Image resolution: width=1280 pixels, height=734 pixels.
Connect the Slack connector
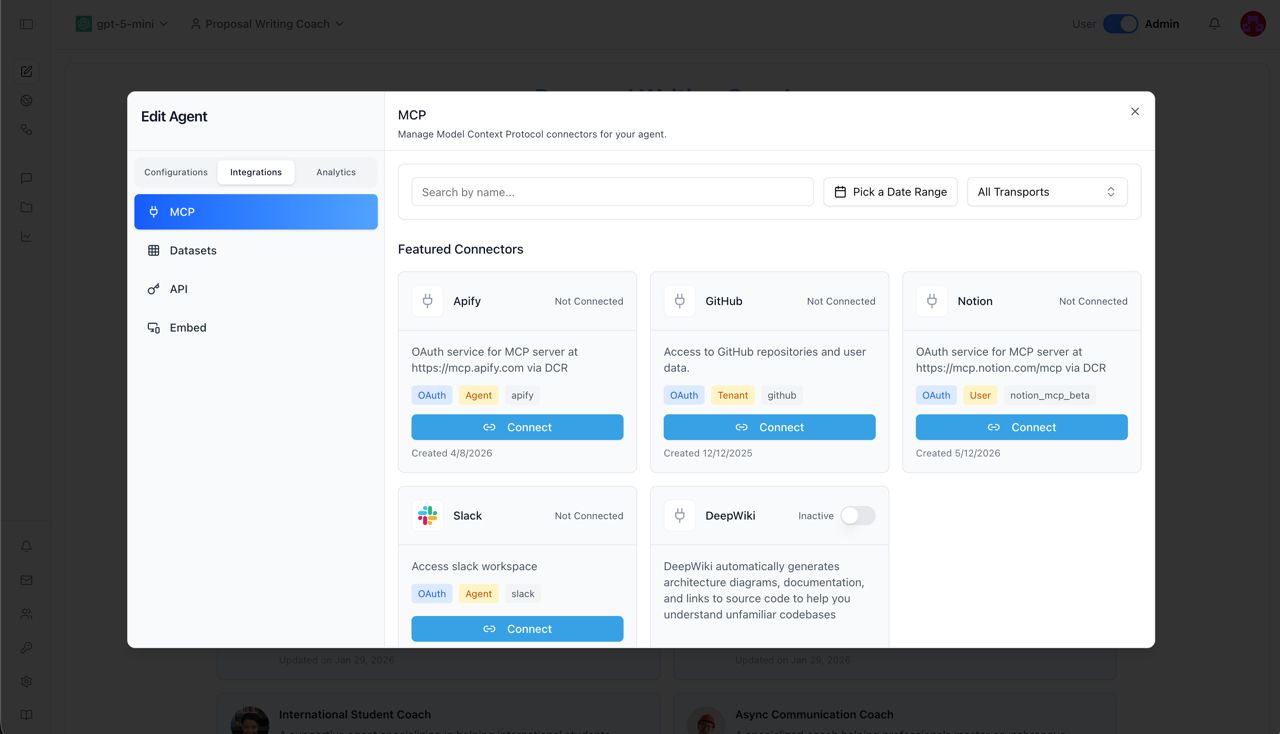point(517,629)
